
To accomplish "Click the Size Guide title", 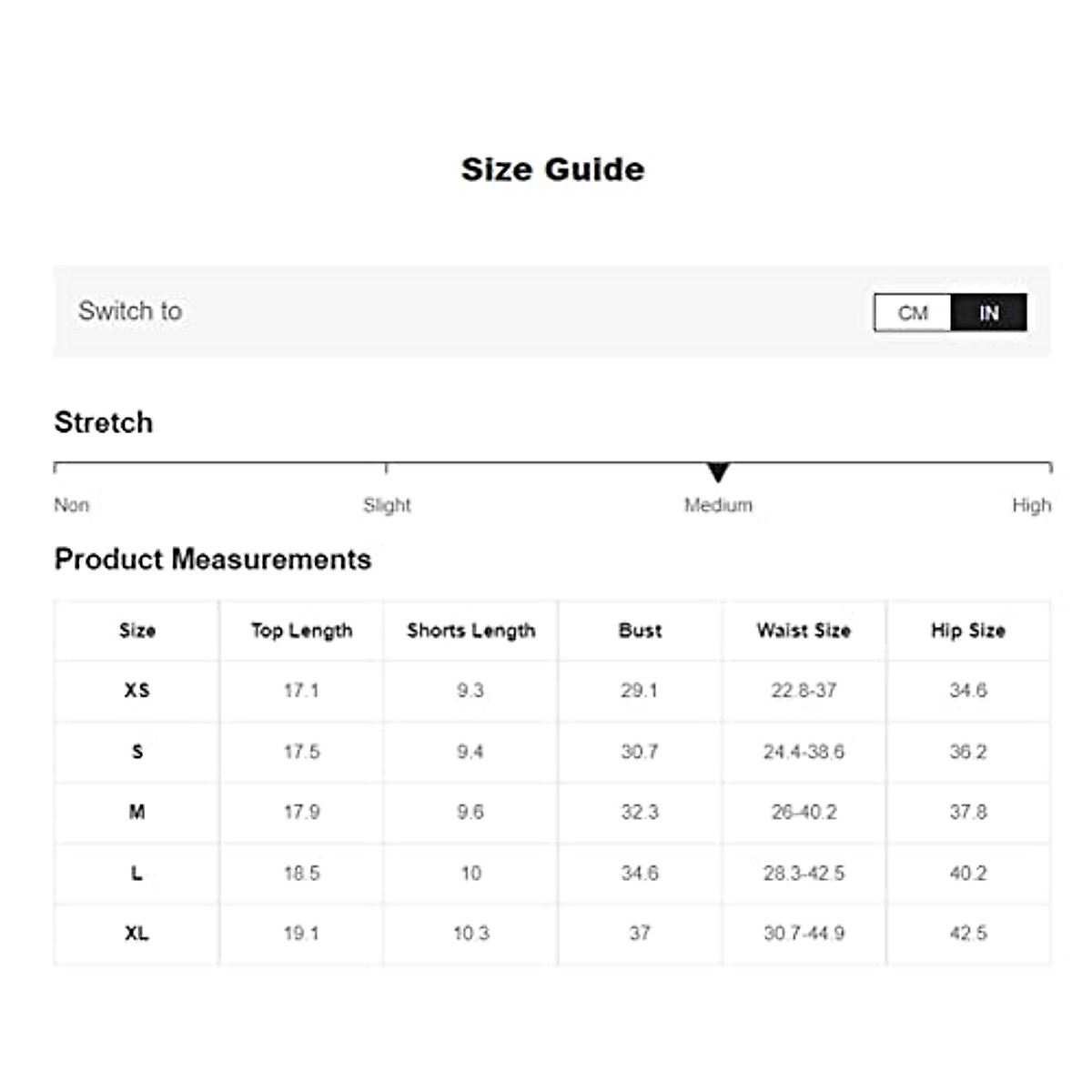I will 552,169.
